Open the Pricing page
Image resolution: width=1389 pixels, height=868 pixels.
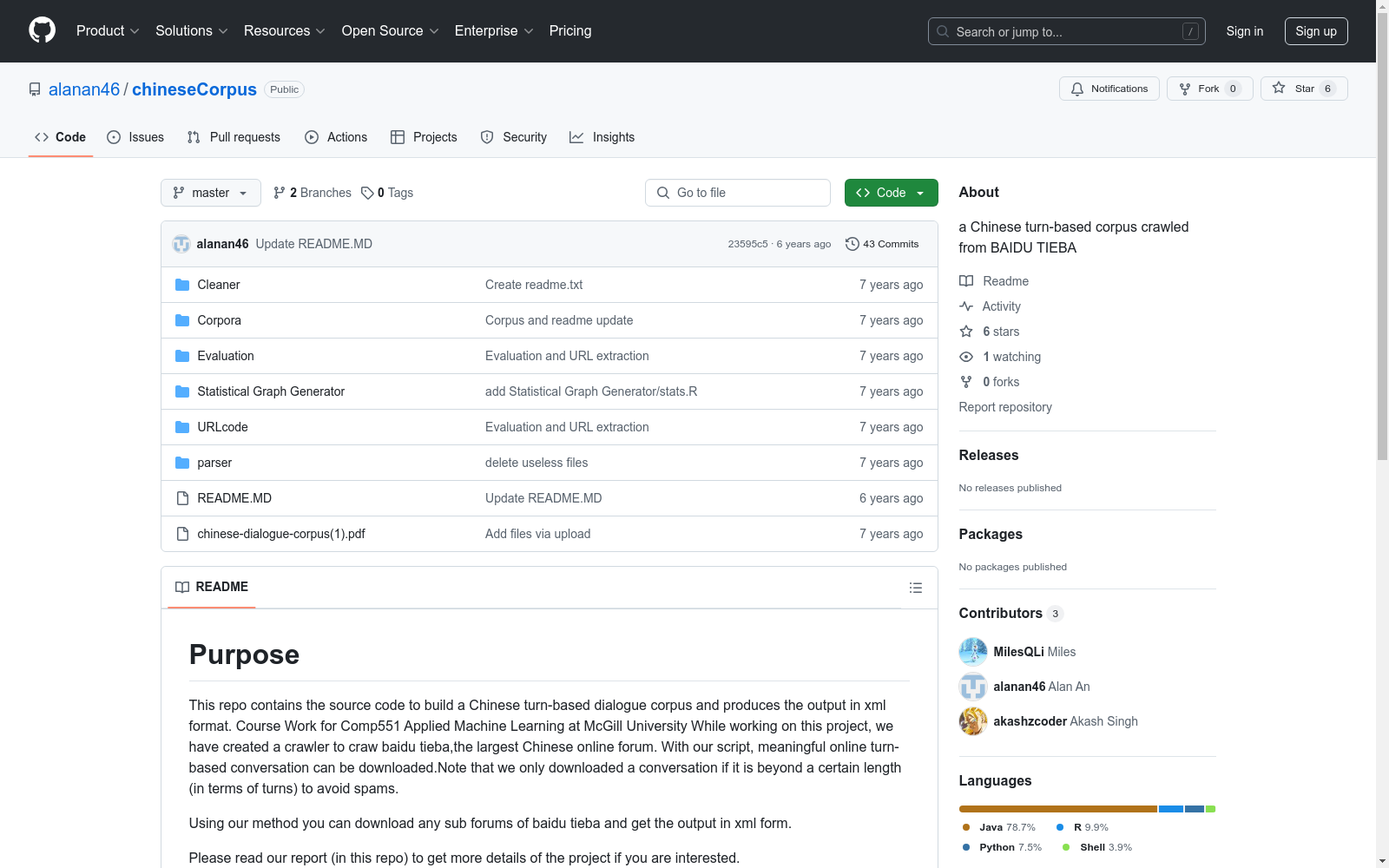pyautogui.click(x=570, y=30)
